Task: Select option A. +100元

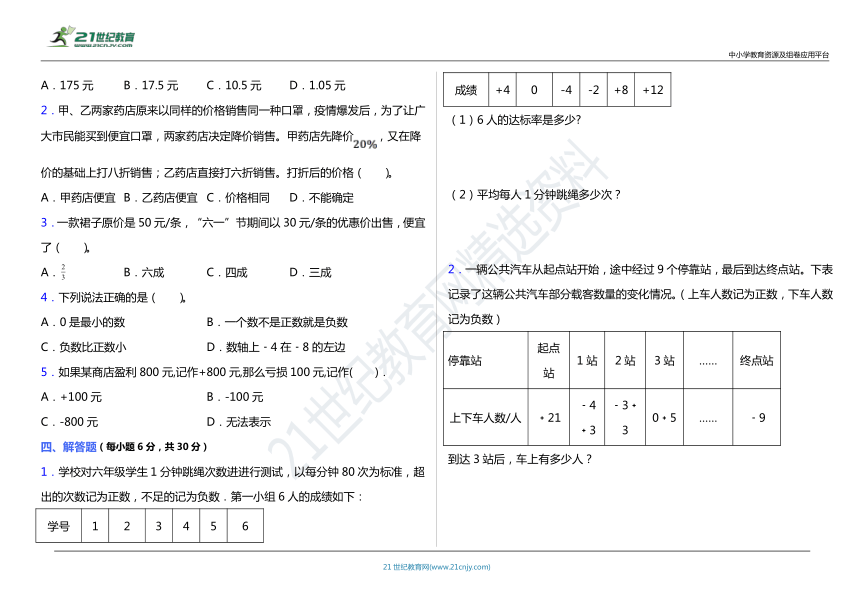Action: pyautogui.click(x=71, y=397)
